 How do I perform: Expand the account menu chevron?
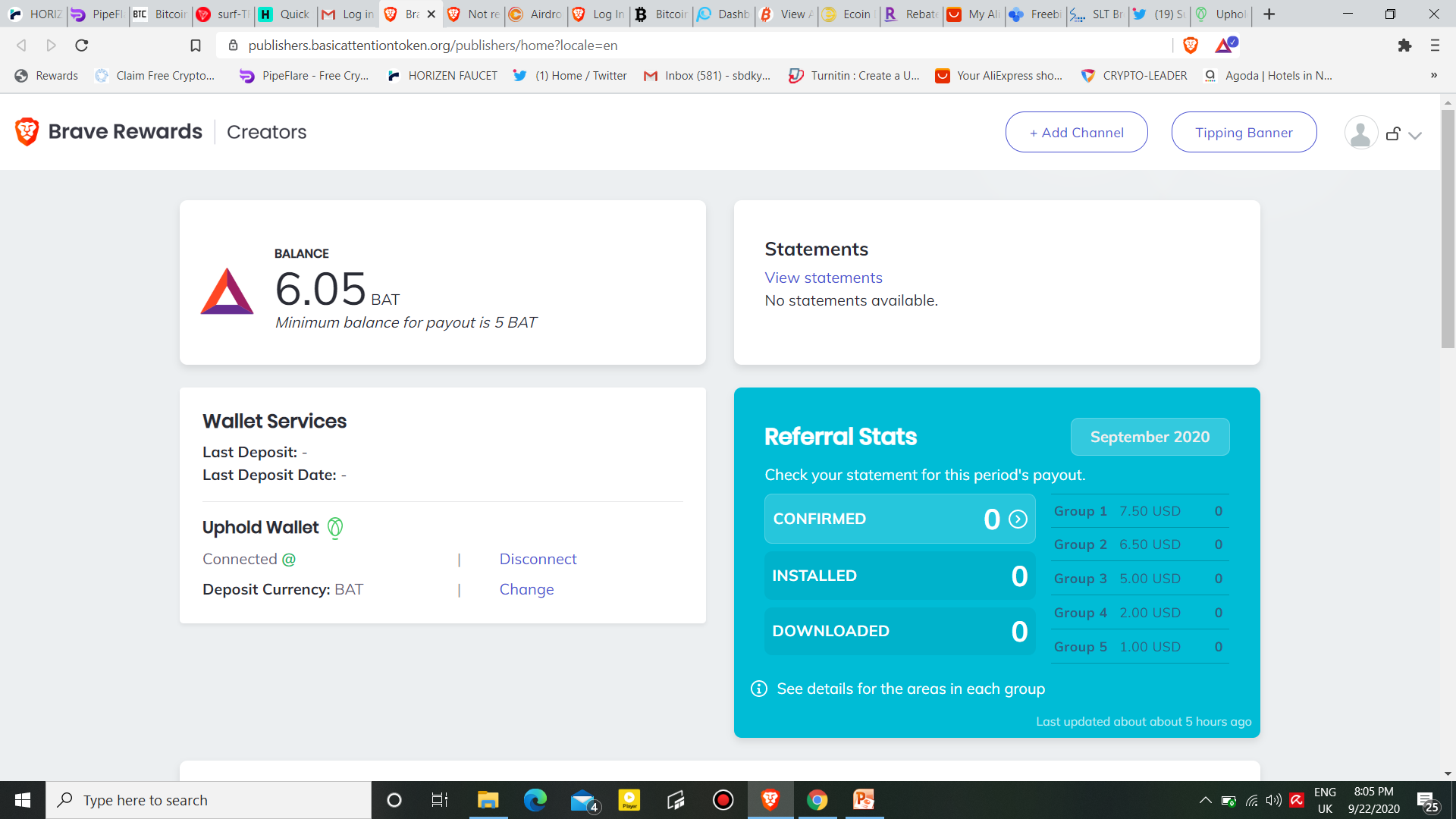click(1415, 135)
